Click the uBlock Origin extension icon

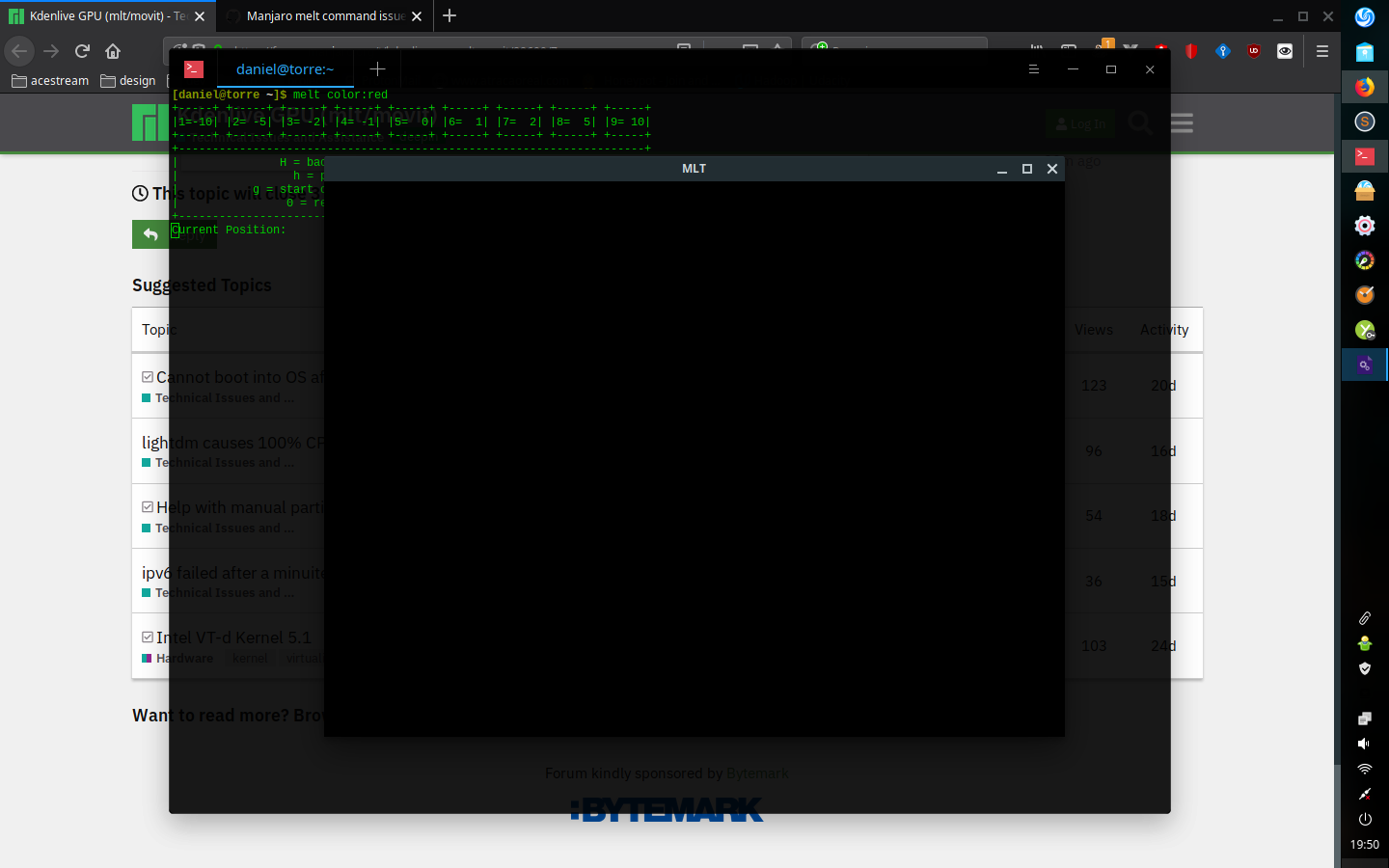[1254, 50]
